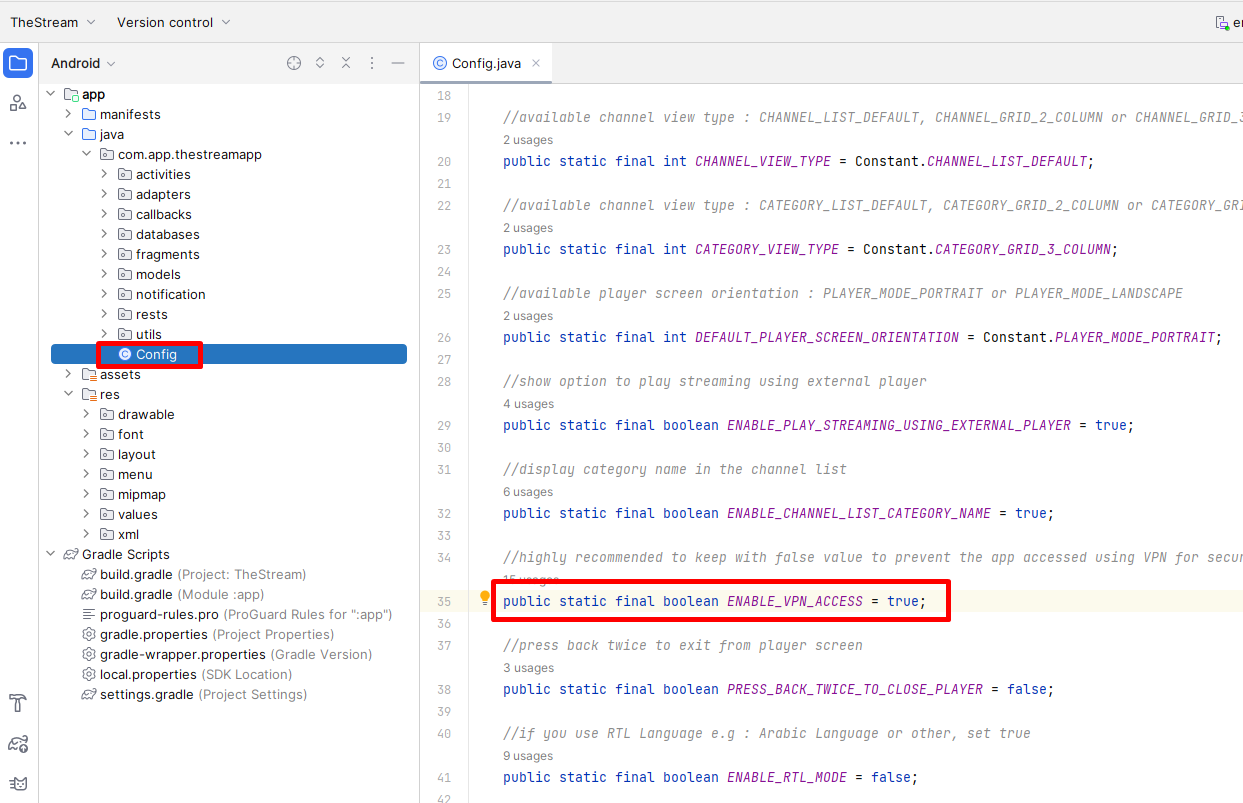Open the Structure tool window icon
1243x803 pixels.
18,103
